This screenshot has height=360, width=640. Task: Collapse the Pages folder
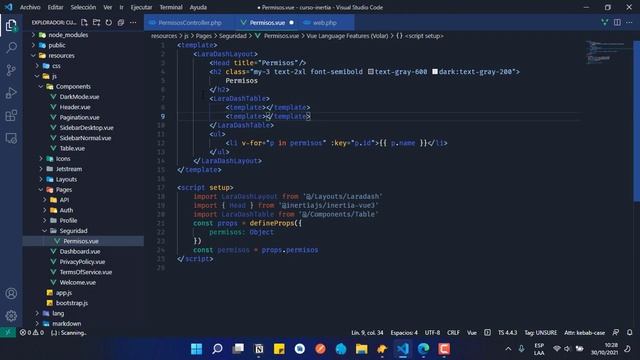41,189
